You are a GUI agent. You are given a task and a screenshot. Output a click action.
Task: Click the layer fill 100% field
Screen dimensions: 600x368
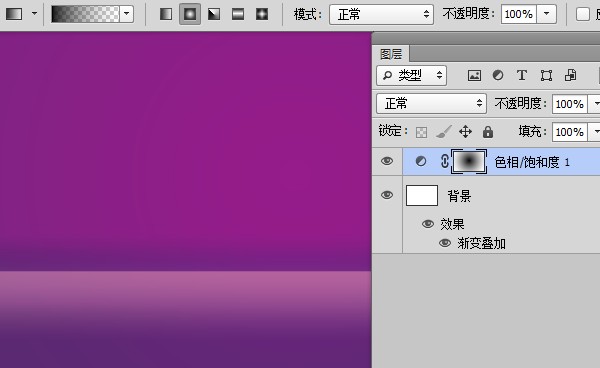(x=569, y=132)
